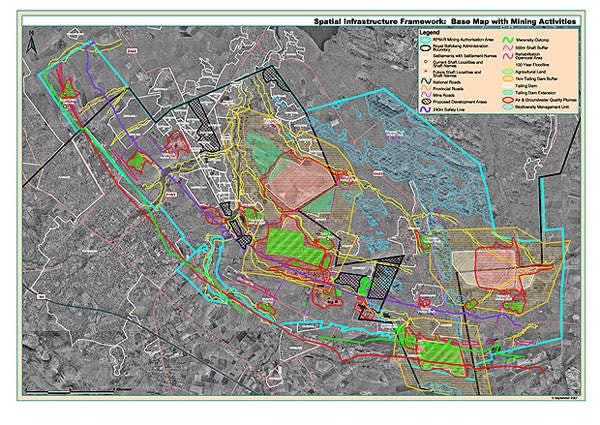
Task: Click the red Air & Groundwater Quality Plumes symbol
Action: point(508,100)
